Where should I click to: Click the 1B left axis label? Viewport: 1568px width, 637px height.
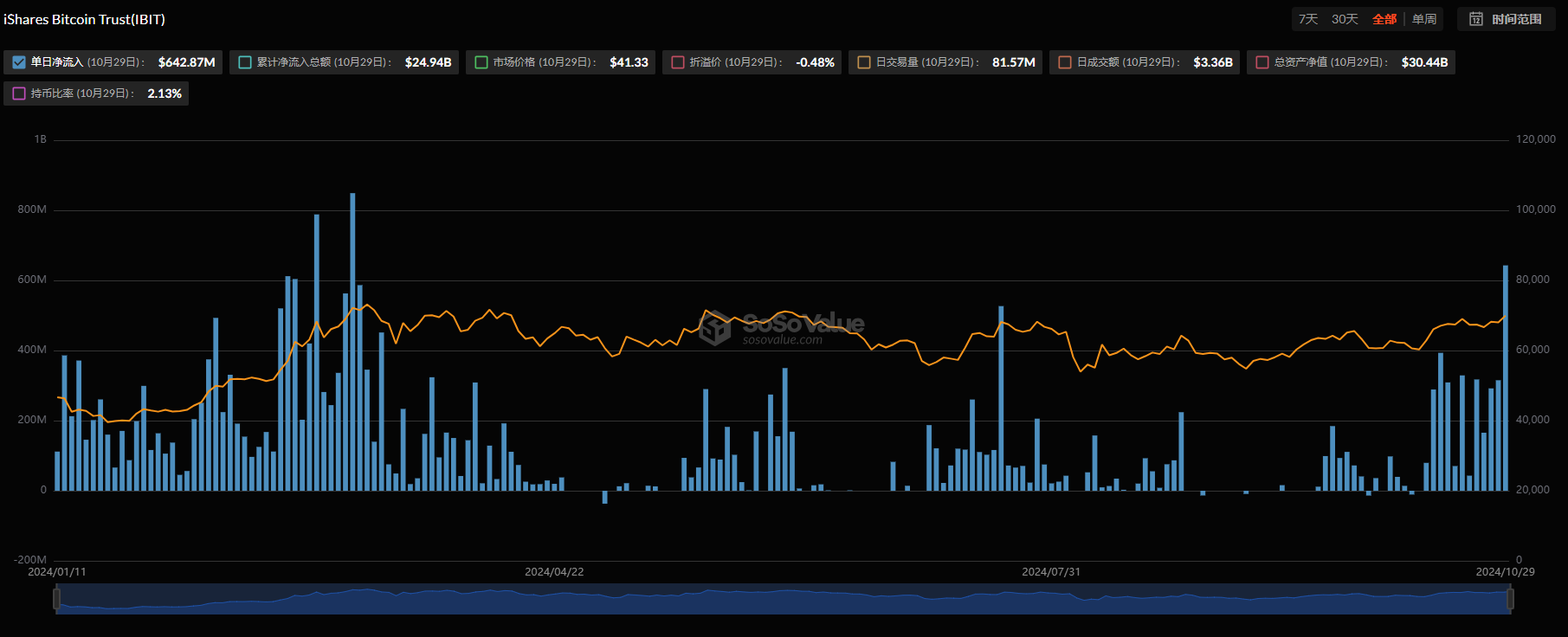[x=41, y=139]
